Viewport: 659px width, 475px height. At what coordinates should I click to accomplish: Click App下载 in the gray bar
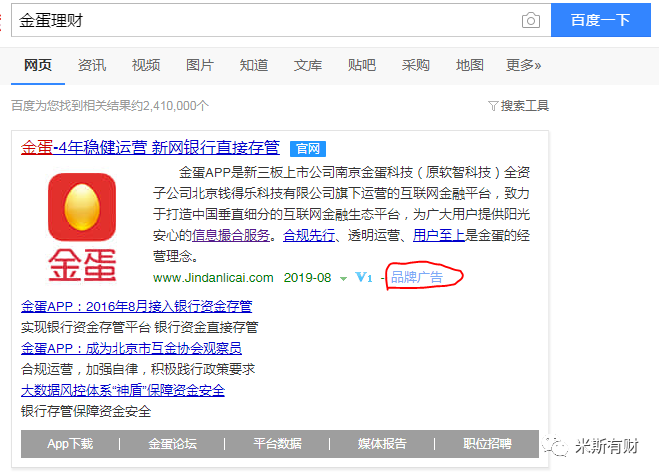pos(70,444)
